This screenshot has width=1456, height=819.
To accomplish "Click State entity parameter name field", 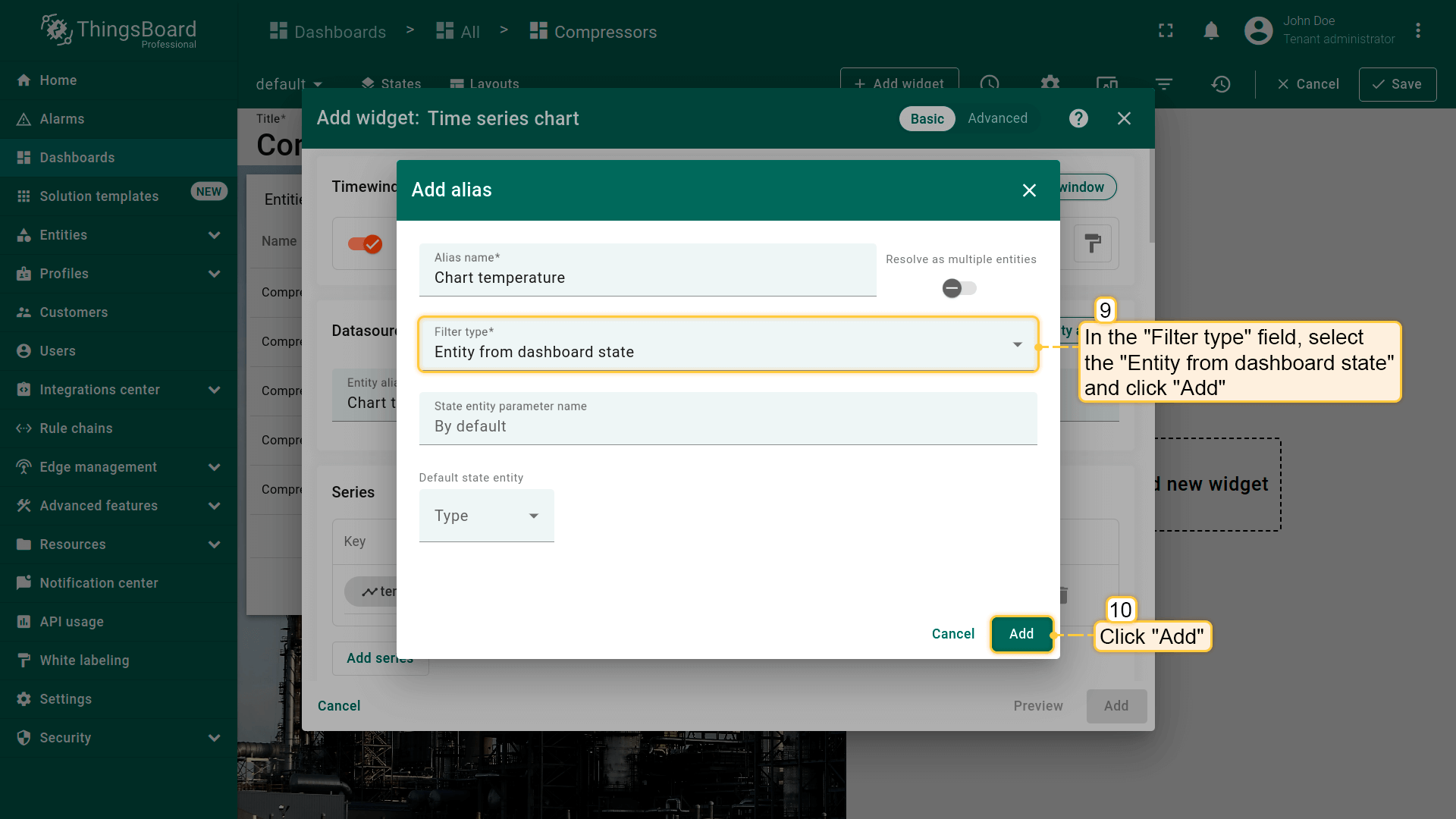I will coord(726,426).
